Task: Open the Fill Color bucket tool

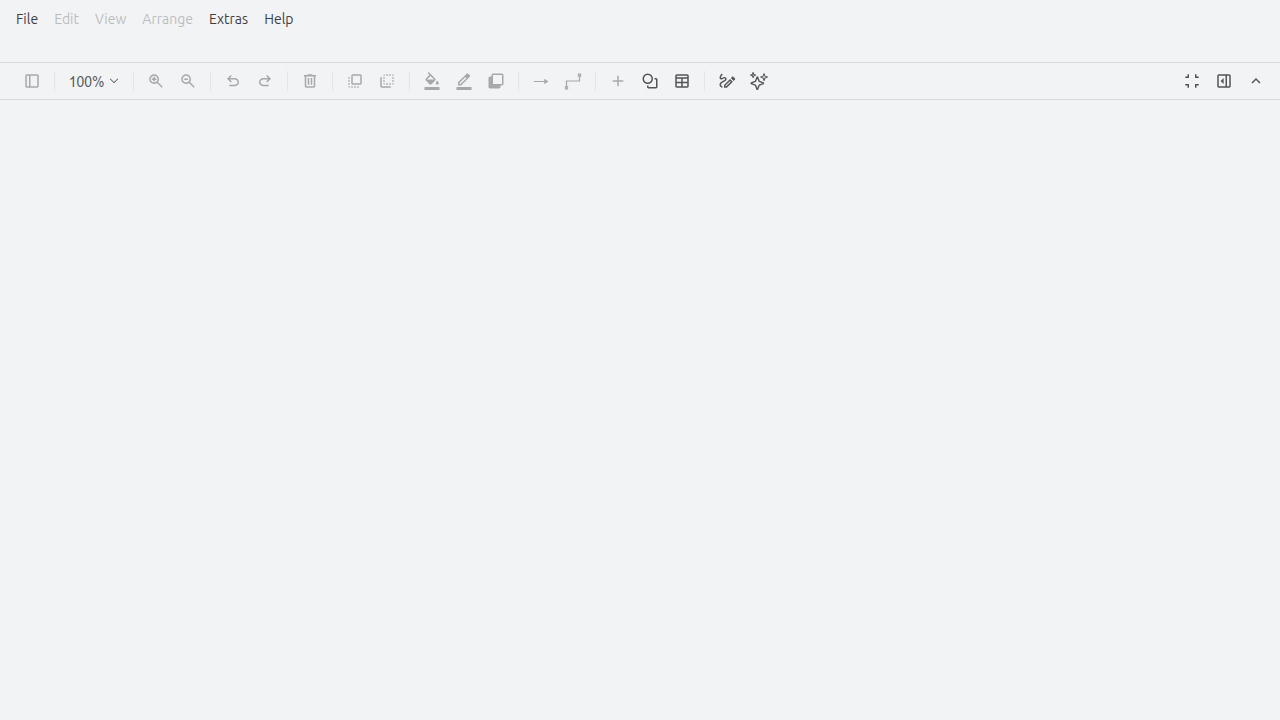Action: click(432, 81)
